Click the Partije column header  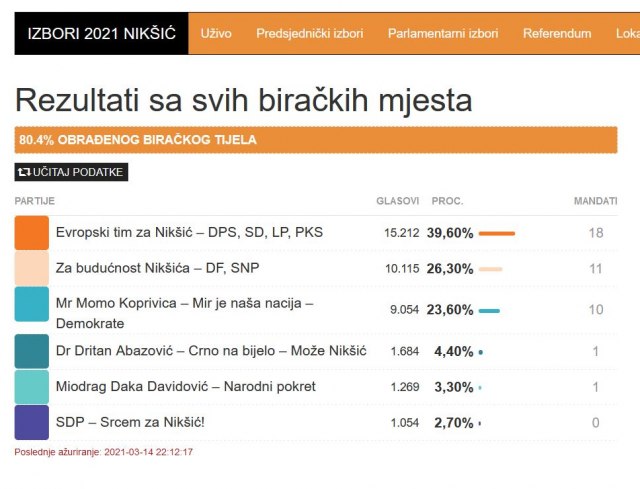[x=35, y=201]
